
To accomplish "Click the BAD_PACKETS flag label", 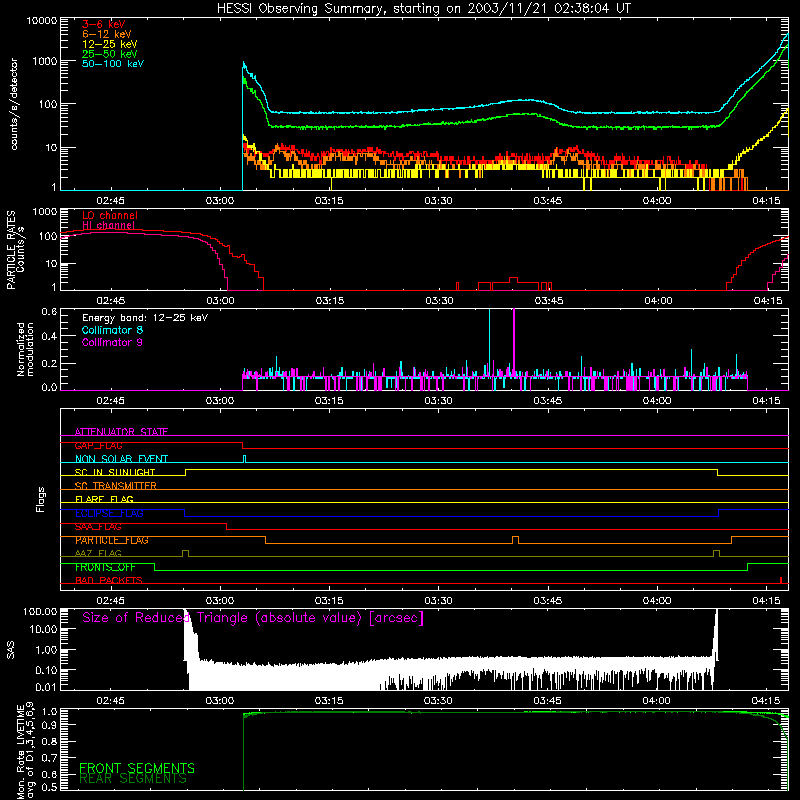I will [x=109, y=580].
